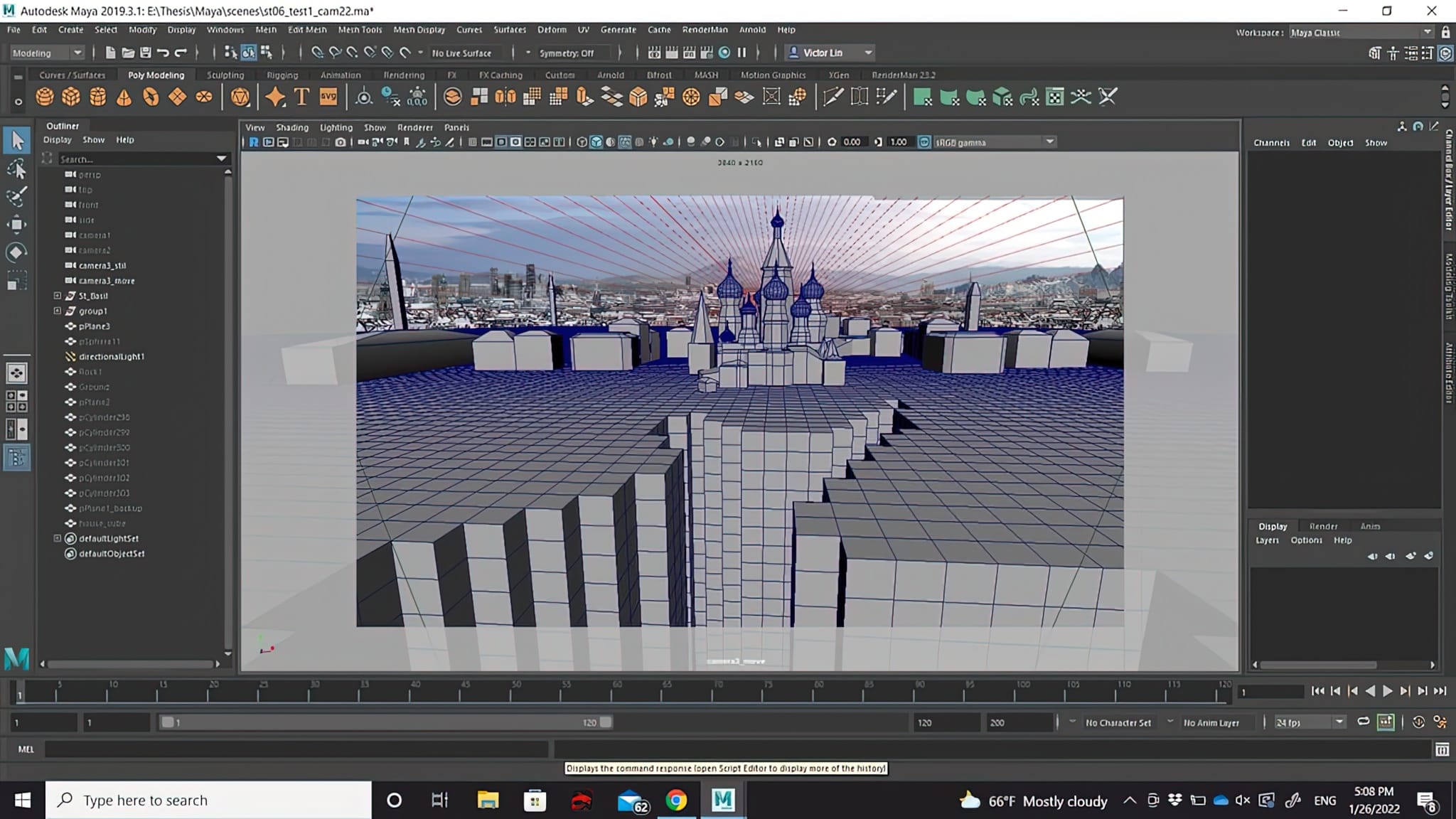The width and height of the screenshot is (1456, 819).
Task: Create a polygon sphere from the shelf
Action: coord(44,97)
